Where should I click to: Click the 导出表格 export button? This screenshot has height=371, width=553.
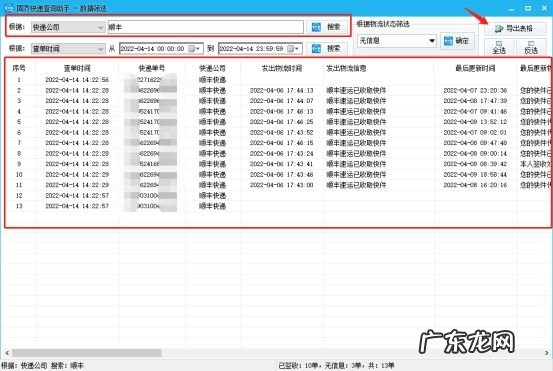515,28
